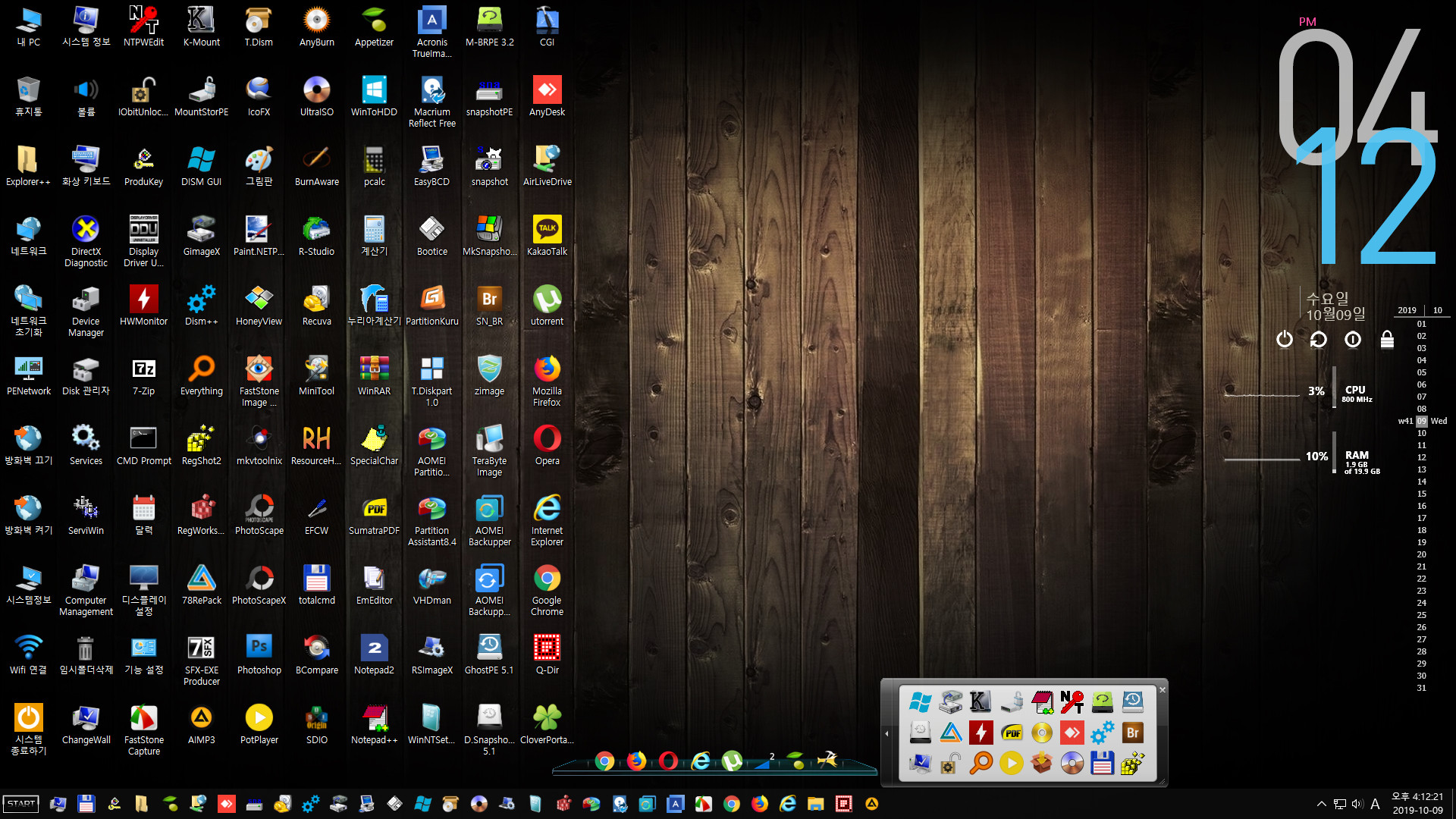Viewport: 1456px width, 819px height.
Task: Open Internet Explorer in bottom dock
Action: 701,761
